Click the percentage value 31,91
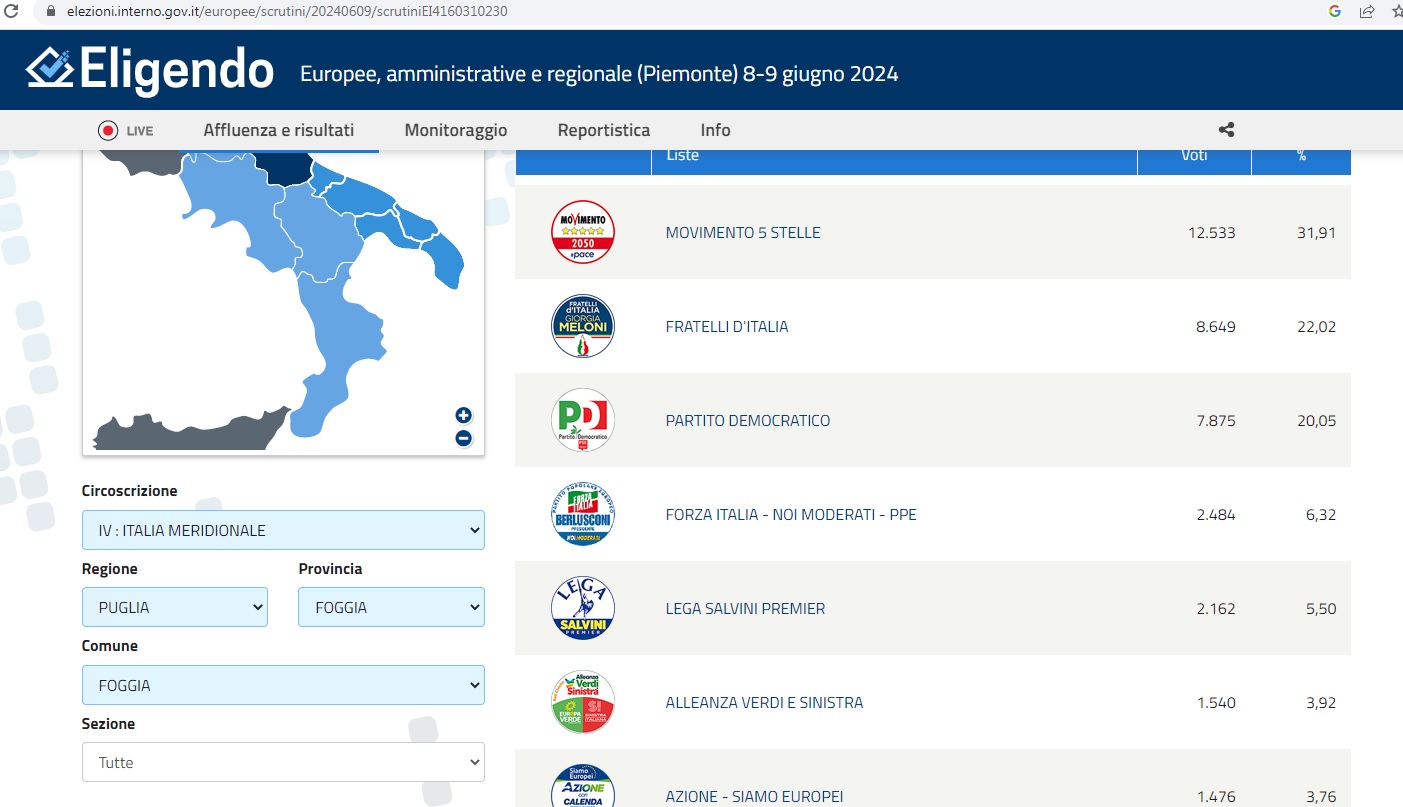The height and width of the screenshot is (807, 1403). coord(1316,232)
